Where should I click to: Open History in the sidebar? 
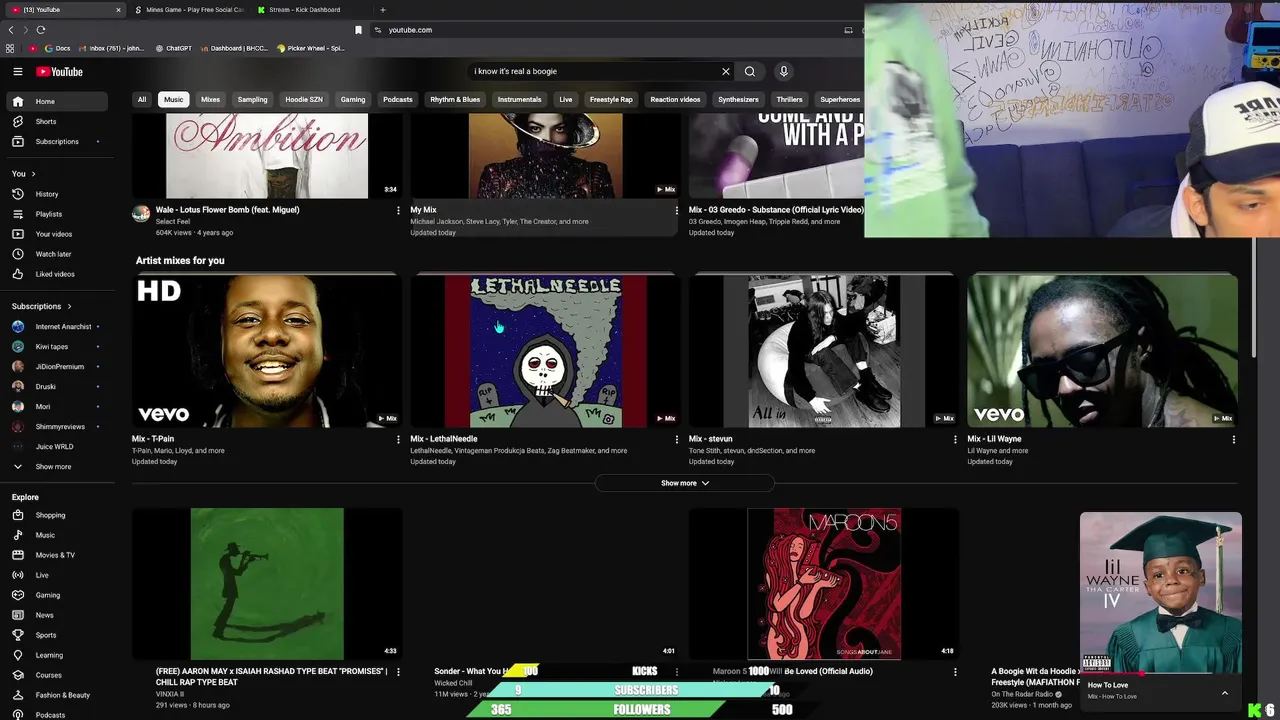(x=58, y=194)
